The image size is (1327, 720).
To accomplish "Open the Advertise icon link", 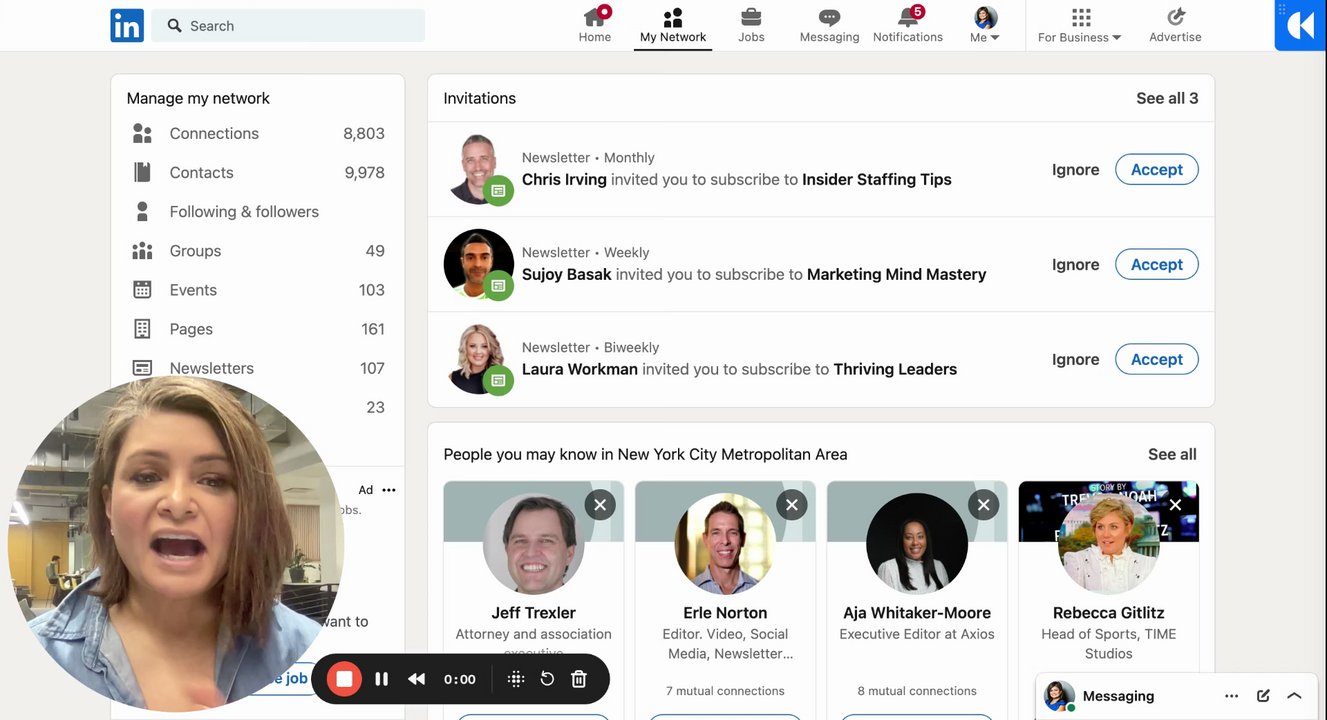I will tap(1175, 26).
